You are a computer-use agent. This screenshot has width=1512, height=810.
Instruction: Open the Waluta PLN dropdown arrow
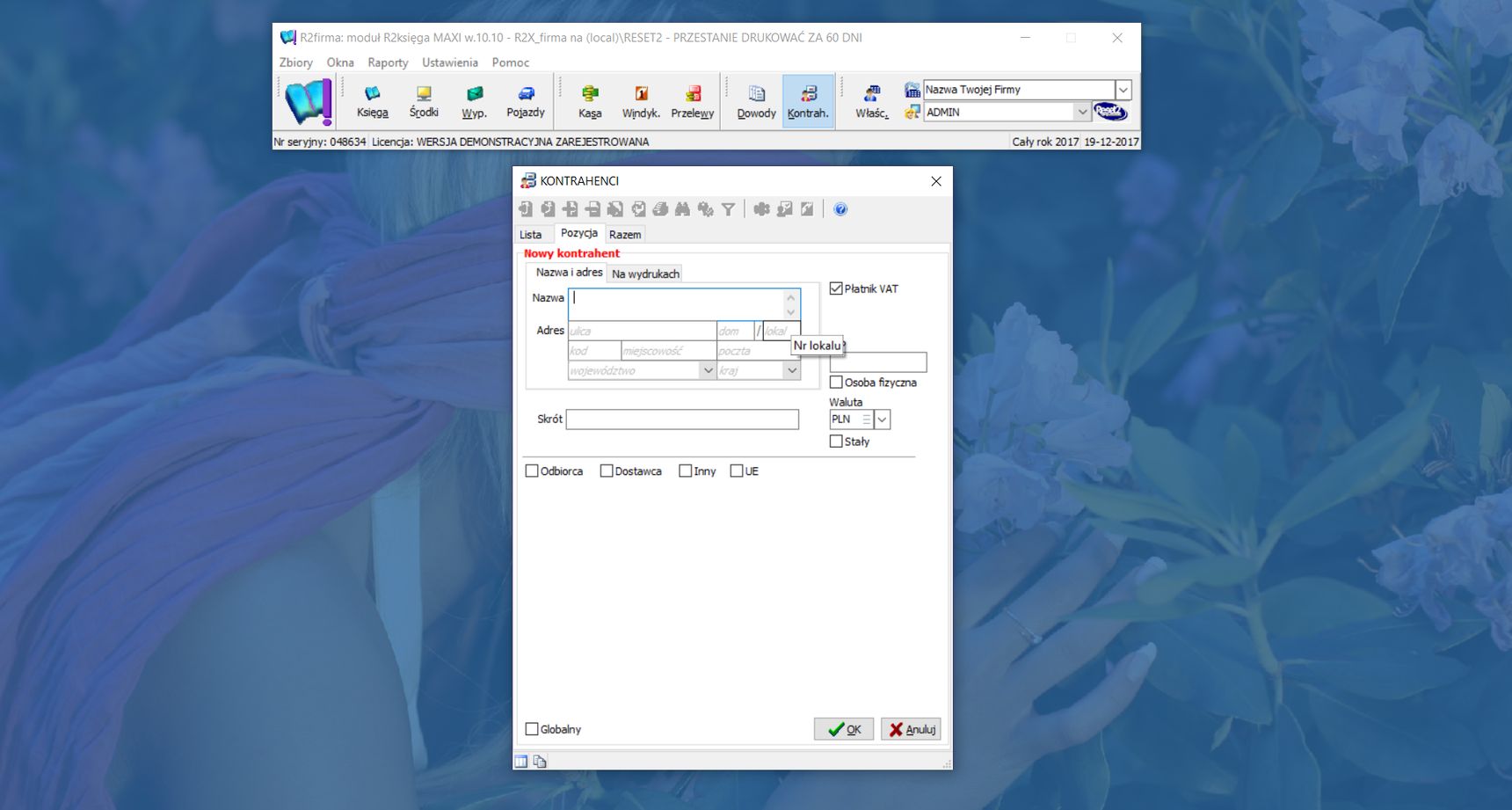click(883, 420)
